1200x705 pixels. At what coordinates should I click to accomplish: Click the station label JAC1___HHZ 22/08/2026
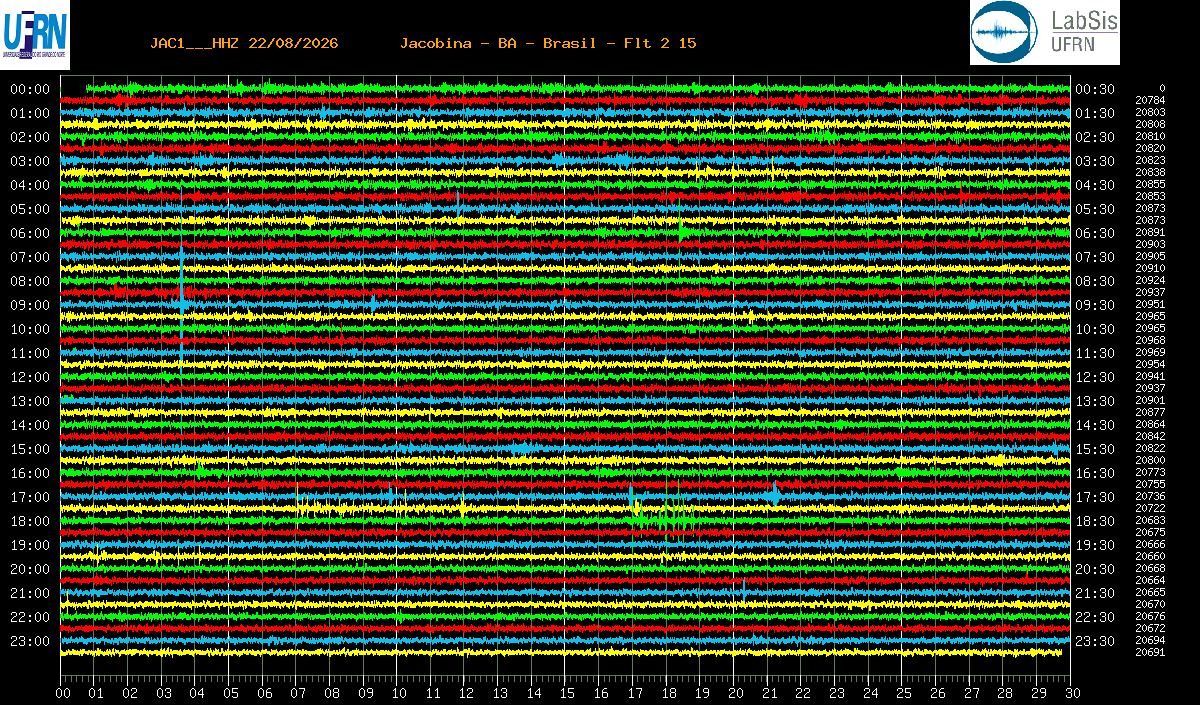click(244, 43)
